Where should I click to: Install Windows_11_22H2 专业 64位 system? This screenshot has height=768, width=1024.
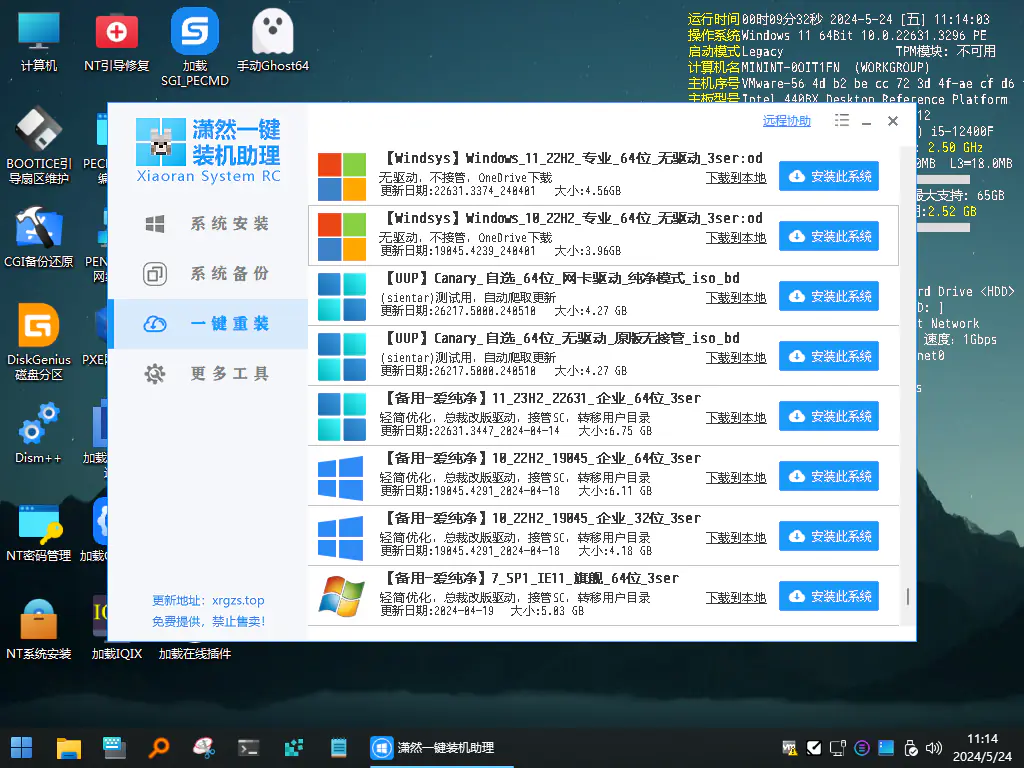(829, 177)
